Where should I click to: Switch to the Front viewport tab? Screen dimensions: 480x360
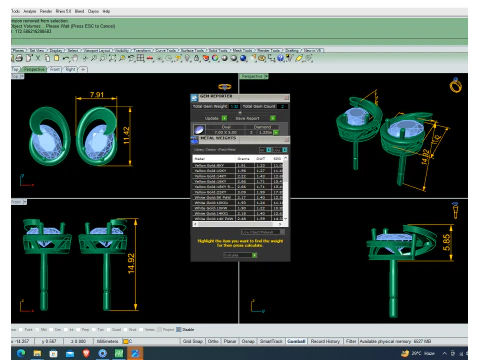[x=55, y=69]
